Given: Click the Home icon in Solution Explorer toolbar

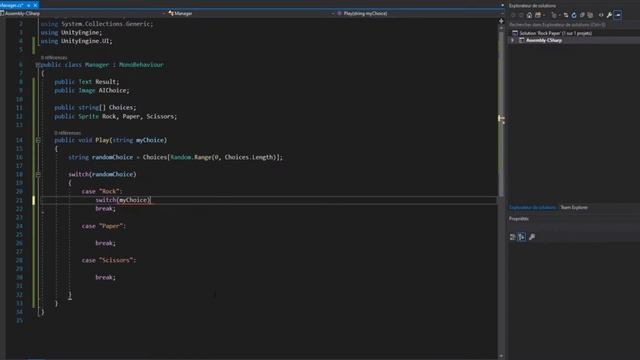Looking at the screenshot, I should click(529, 15).
